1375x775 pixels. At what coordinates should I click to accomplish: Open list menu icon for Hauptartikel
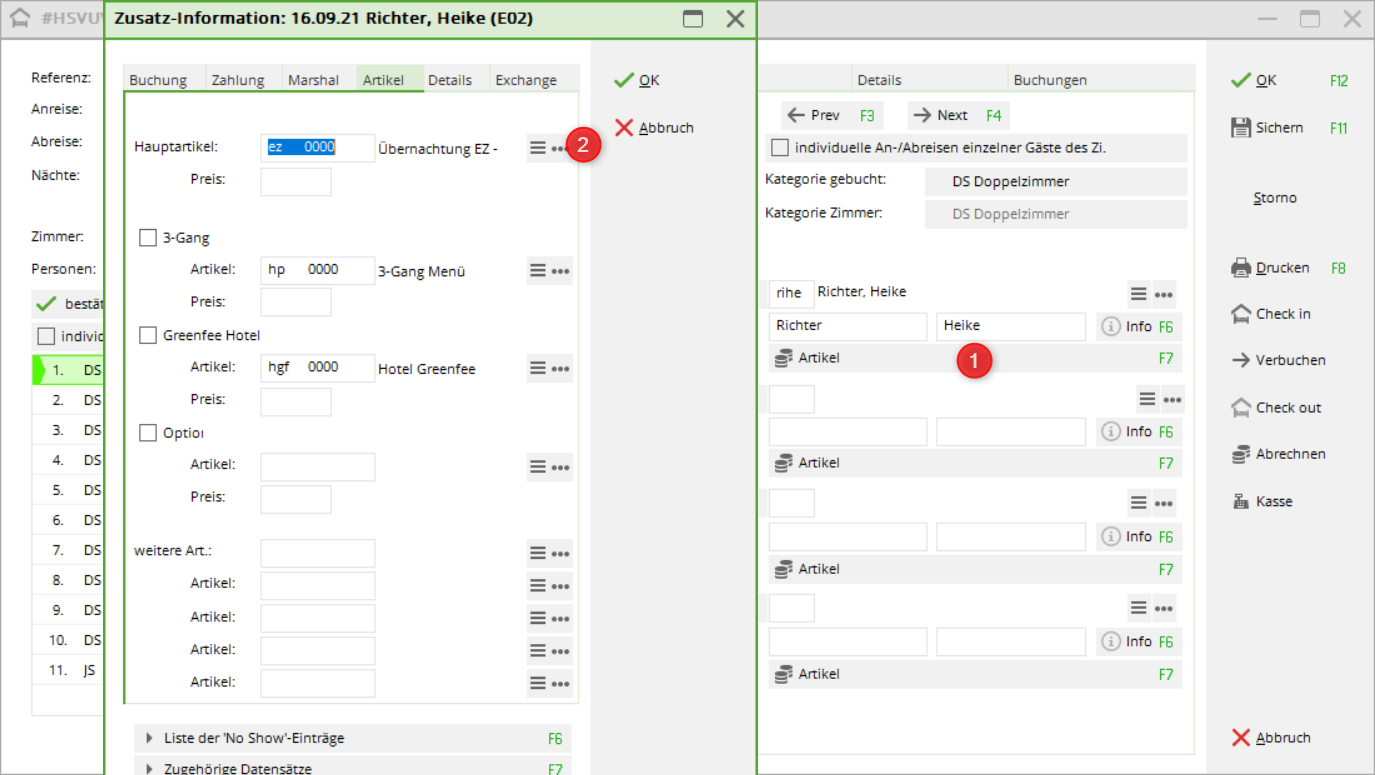(x=538, y=148)
